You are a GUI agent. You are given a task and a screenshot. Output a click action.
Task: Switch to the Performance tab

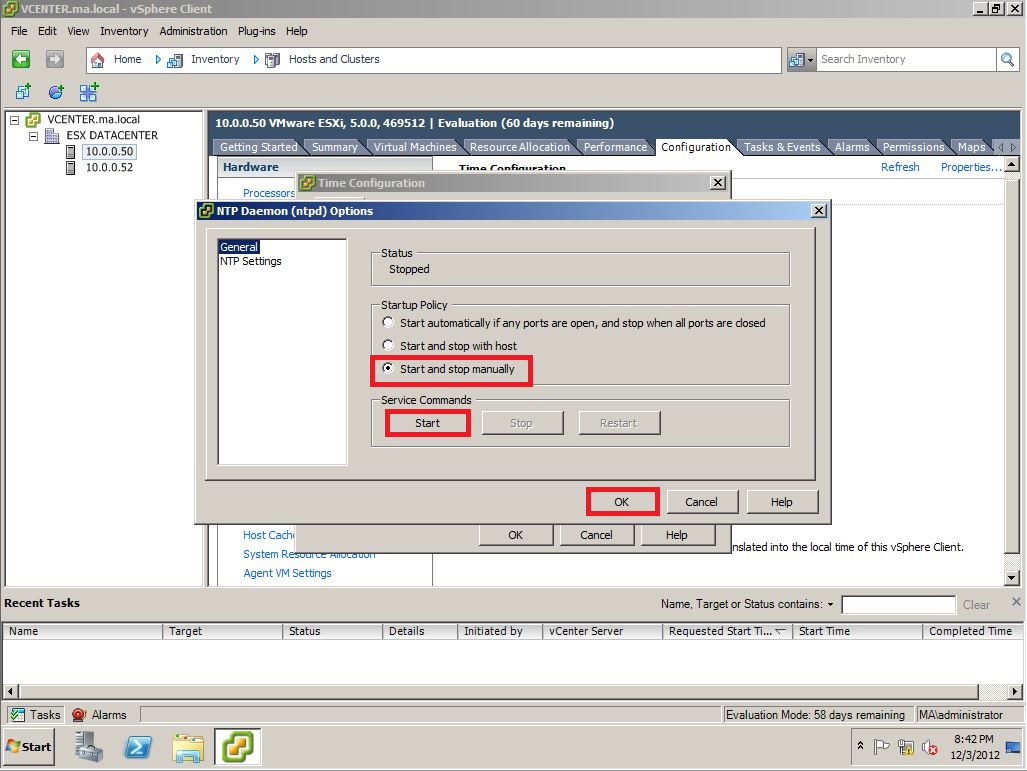tap(615, 147)
